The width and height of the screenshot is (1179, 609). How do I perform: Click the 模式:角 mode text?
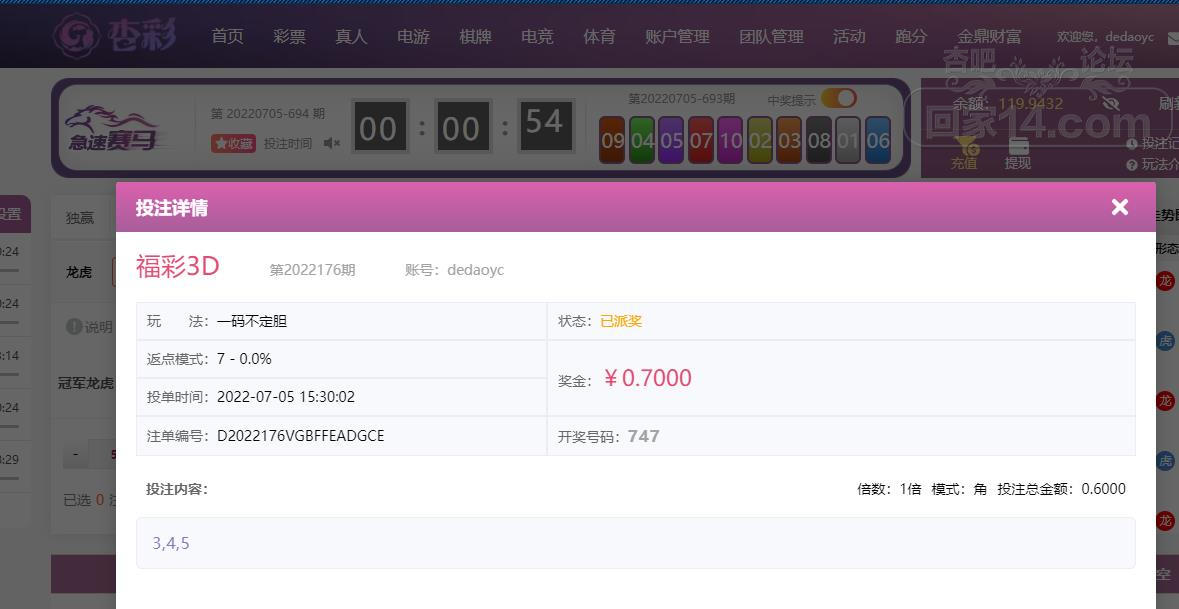[959, 489]
